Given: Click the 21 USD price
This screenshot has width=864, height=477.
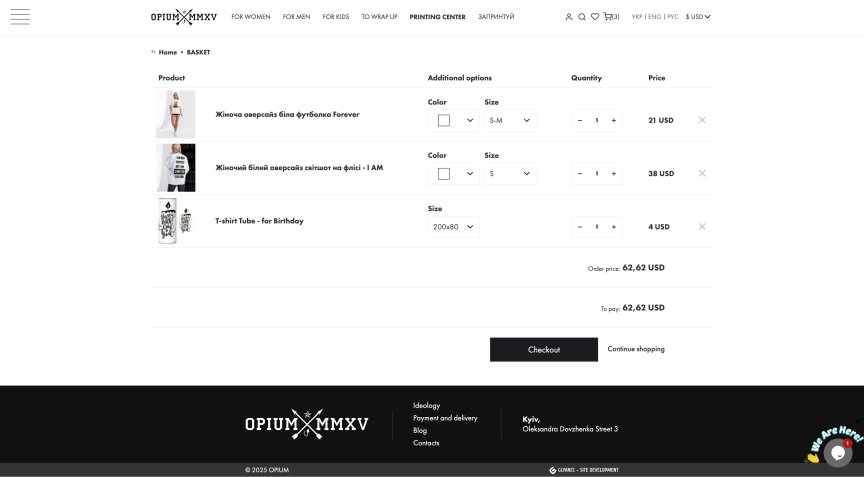Looking at the screenshot, I should [661, 120].
